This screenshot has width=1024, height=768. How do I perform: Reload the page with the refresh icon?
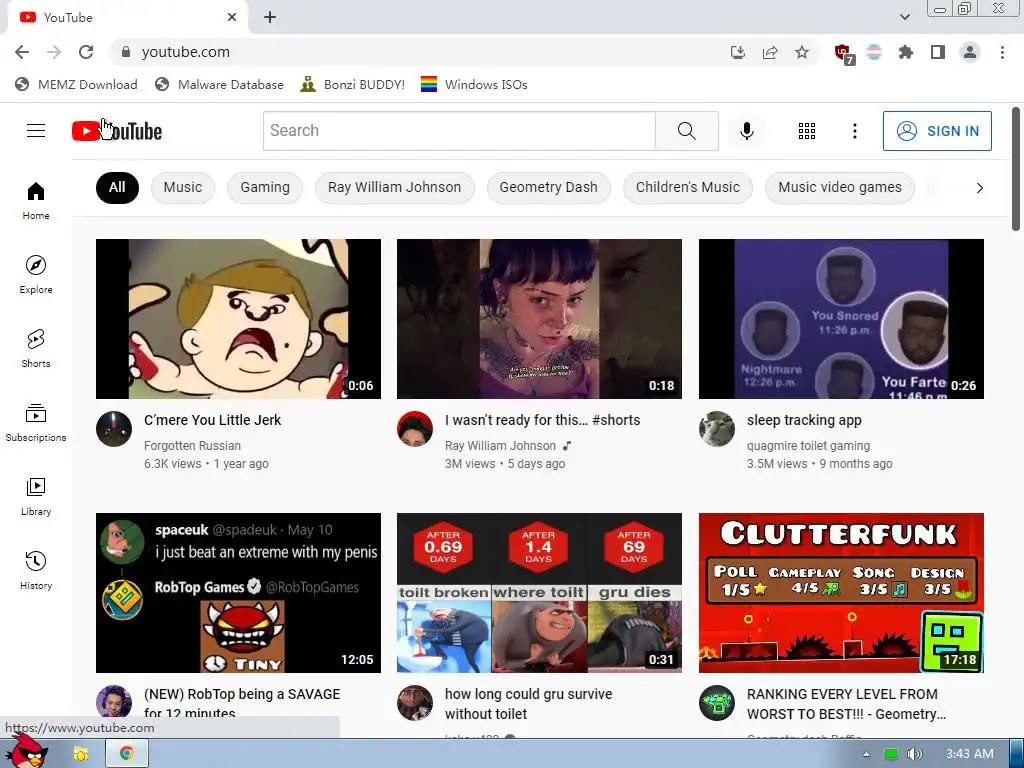86,52
